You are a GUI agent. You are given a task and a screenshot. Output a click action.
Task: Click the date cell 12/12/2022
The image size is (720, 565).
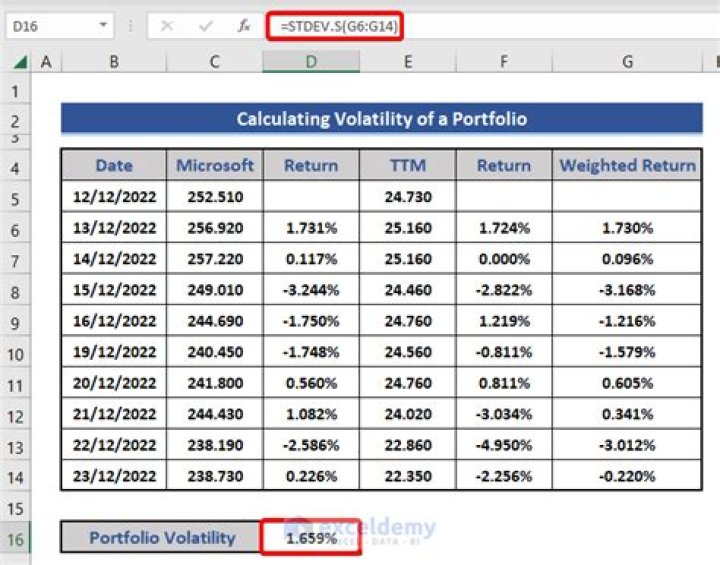pyautogui.click(x=114, y=197)
